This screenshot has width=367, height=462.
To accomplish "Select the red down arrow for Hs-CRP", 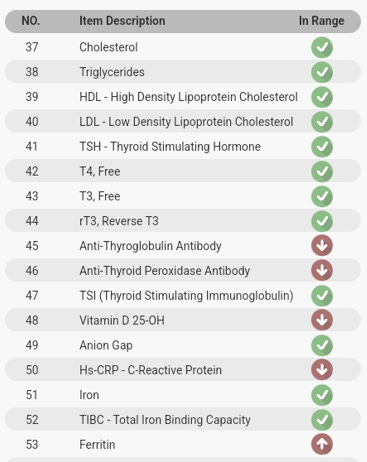I will (322, 370).
